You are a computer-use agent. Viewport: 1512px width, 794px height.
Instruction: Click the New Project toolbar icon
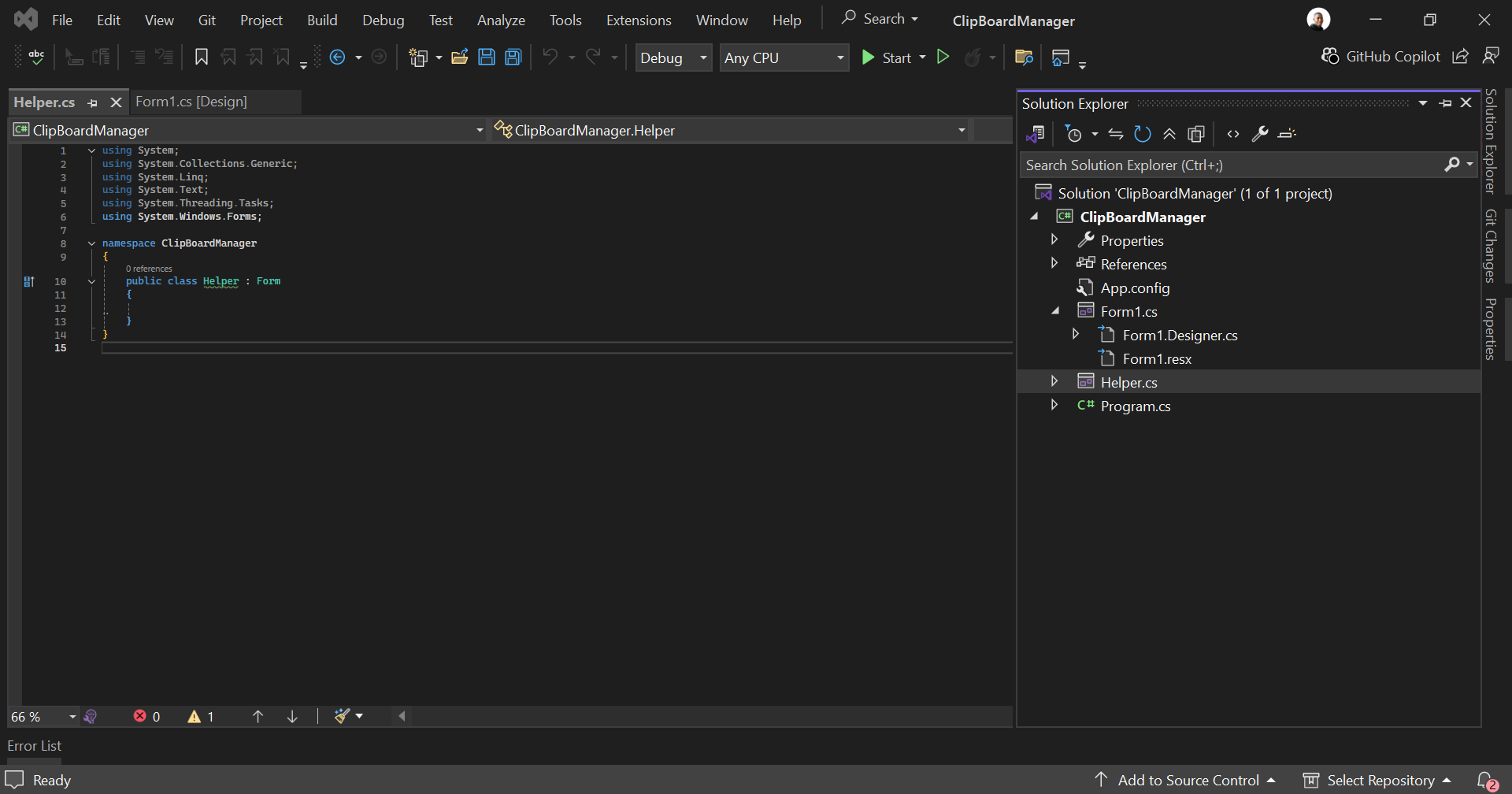tap(418, 57)
